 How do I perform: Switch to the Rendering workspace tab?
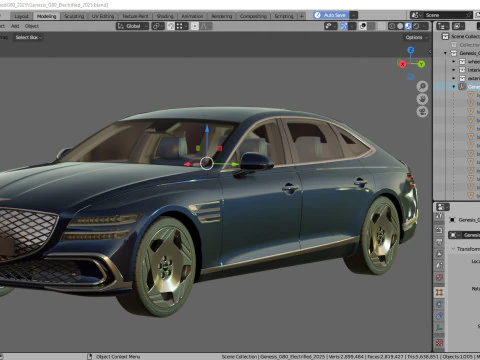coord(221,16)
